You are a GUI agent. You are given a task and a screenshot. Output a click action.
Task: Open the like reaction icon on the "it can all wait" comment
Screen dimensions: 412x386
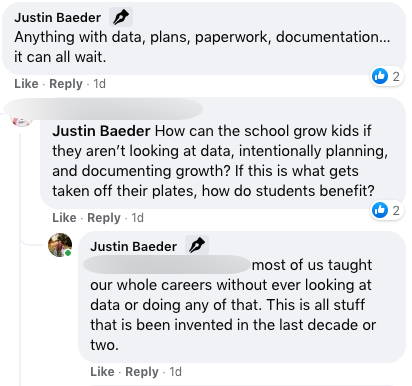[x=380, y=76]
